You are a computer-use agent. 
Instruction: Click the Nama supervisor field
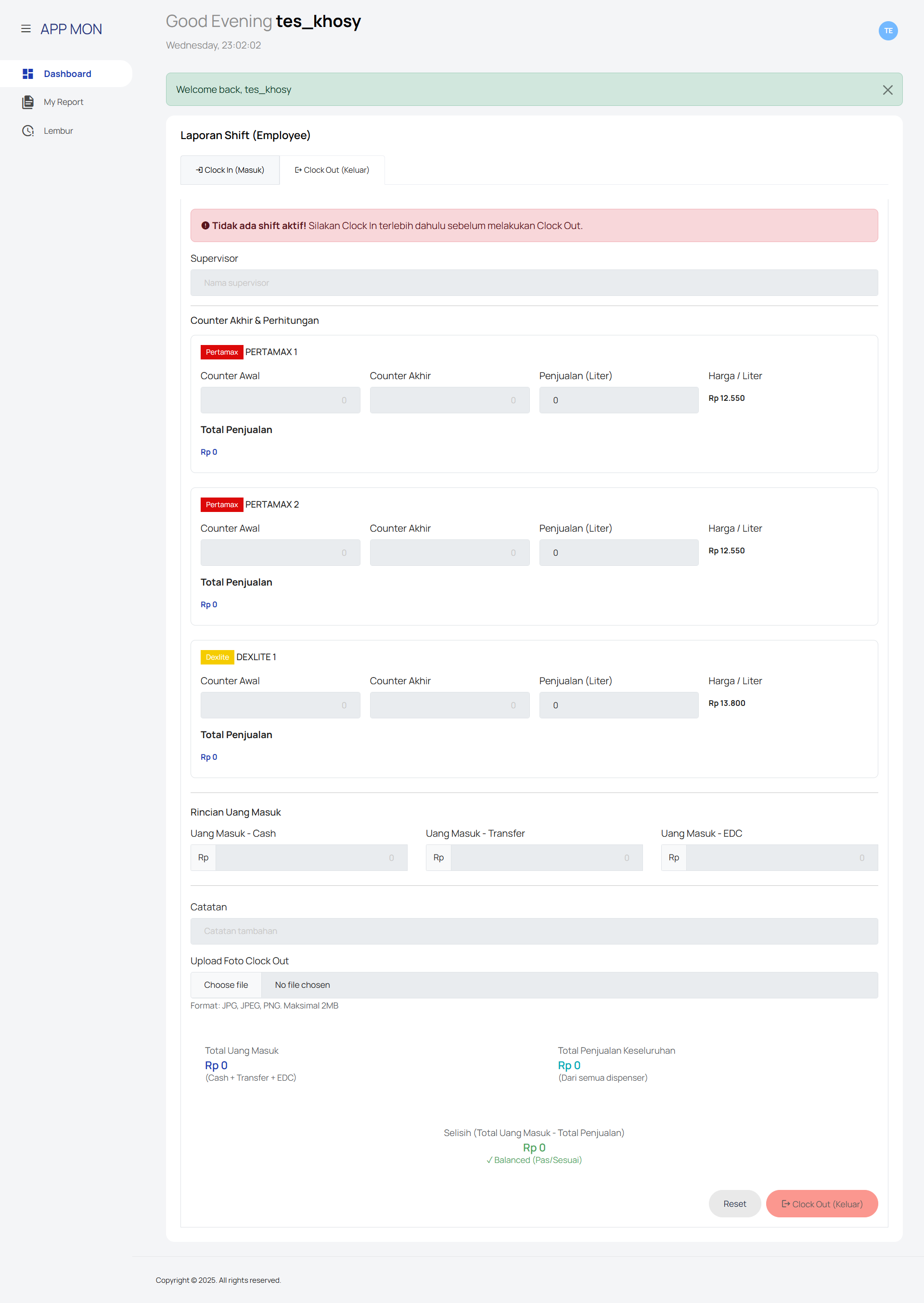coord(534,282)
